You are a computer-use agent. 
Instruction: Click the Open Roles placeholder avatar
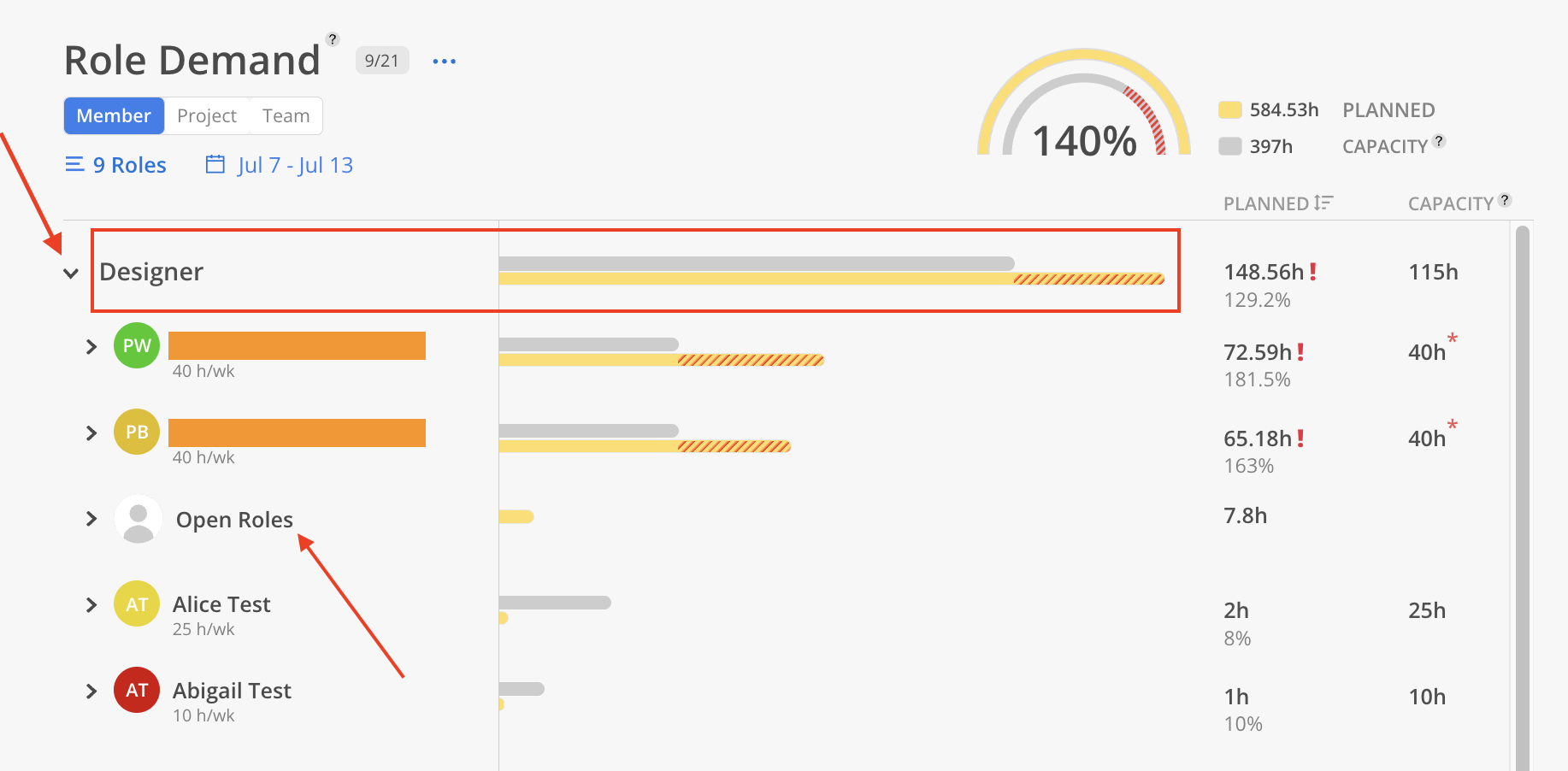click(138, 519)
